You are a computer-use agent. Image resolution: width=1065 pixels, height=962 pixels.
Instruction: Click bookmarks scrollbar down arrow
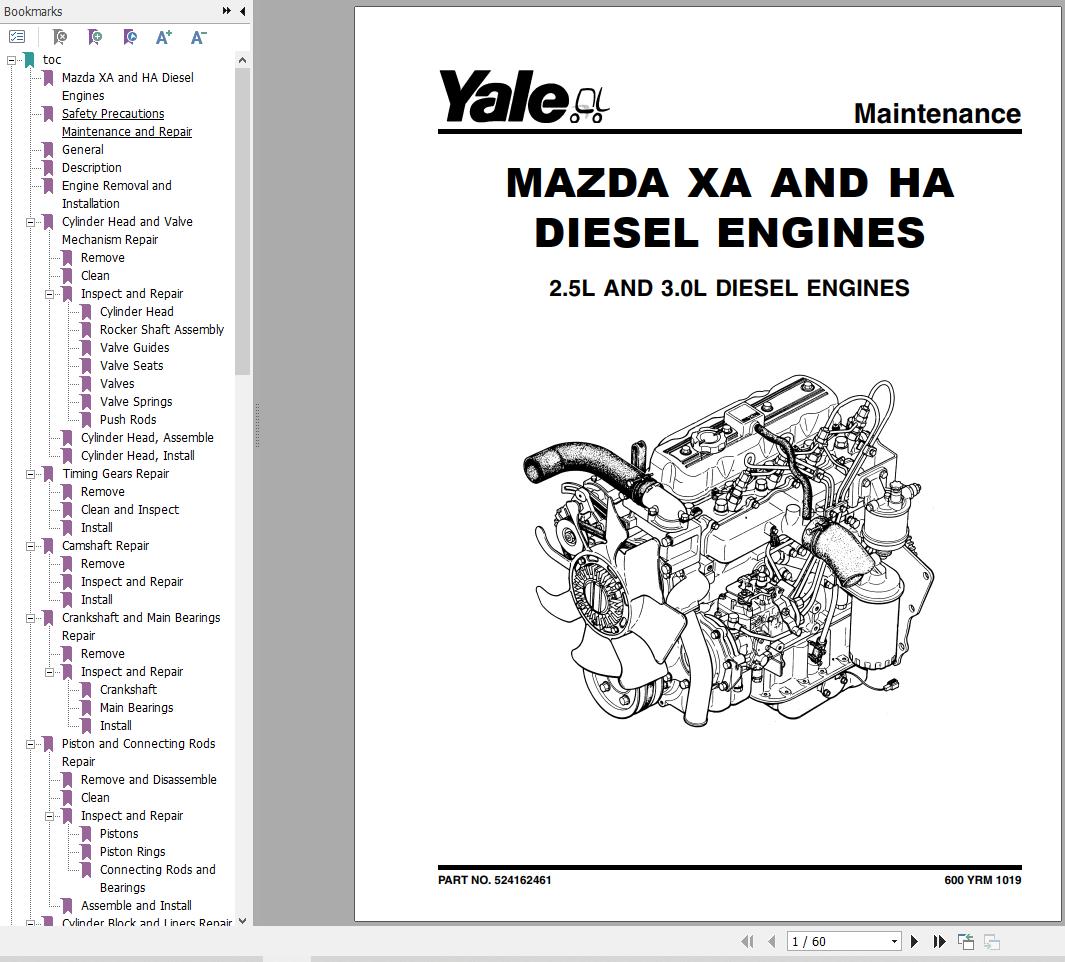(242, 921)
